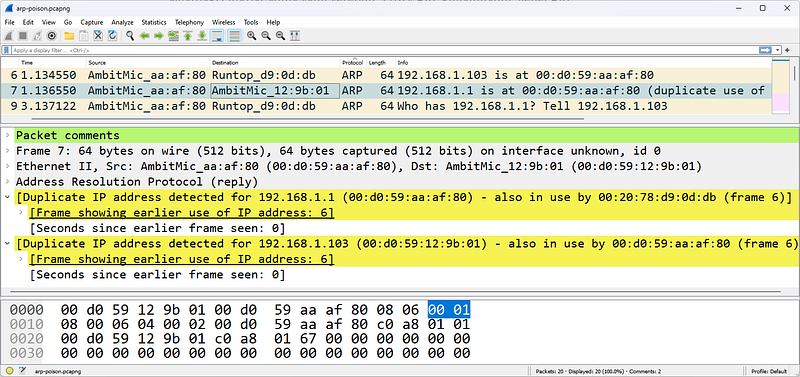The width and height of the screenshot is (800, 377).
Task: Toggle packet colorization rules button
Action: pos(234,36)
